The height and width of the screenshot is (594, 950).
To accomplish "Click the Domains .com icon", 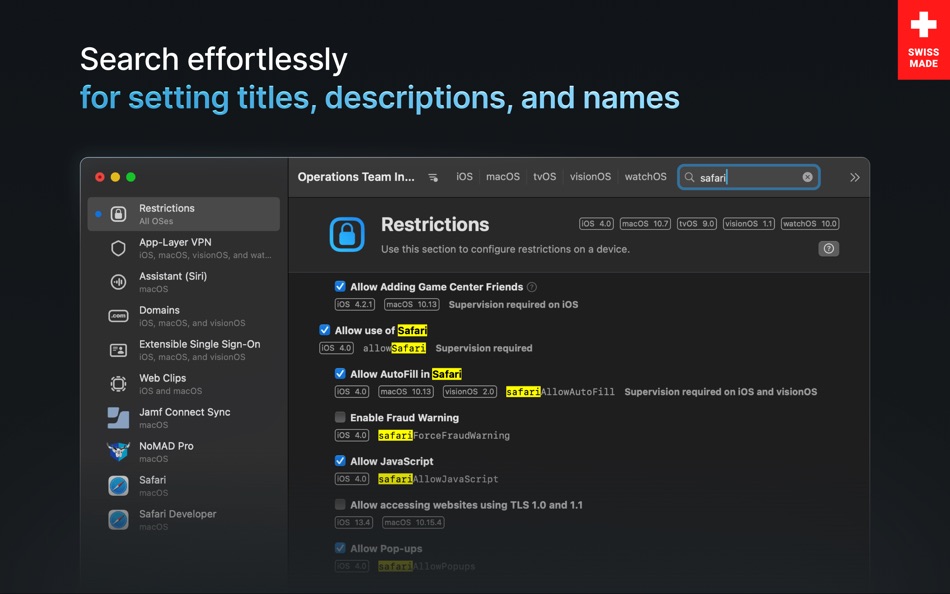I will [x=118, y=316].
